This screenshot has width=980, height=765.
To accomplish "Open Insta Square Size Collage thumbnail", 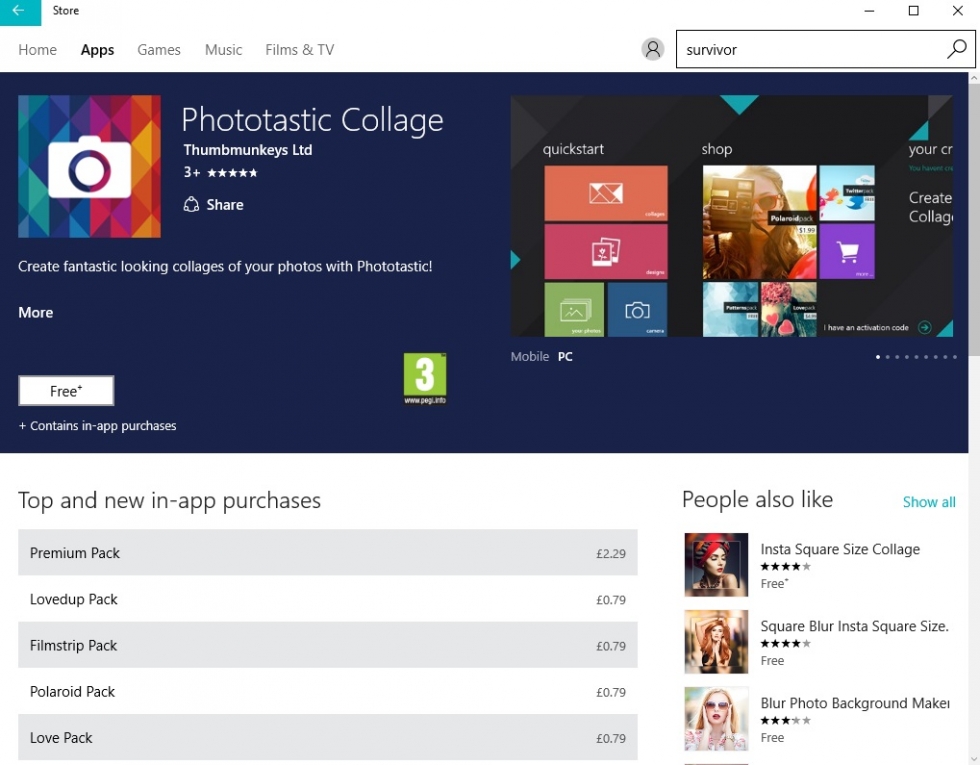I will (x=716, y=564).
